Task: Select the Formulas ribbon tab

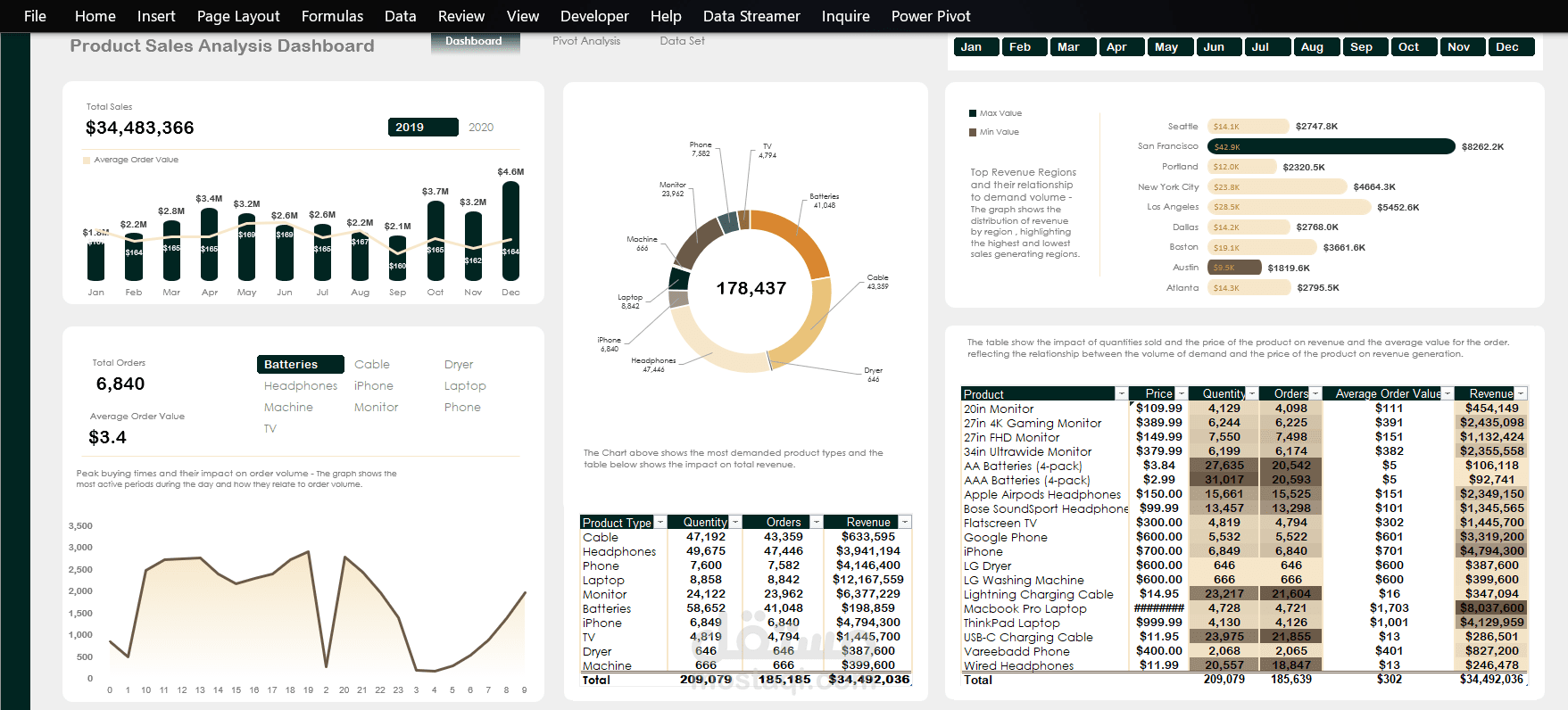Action: coord(332,16)
